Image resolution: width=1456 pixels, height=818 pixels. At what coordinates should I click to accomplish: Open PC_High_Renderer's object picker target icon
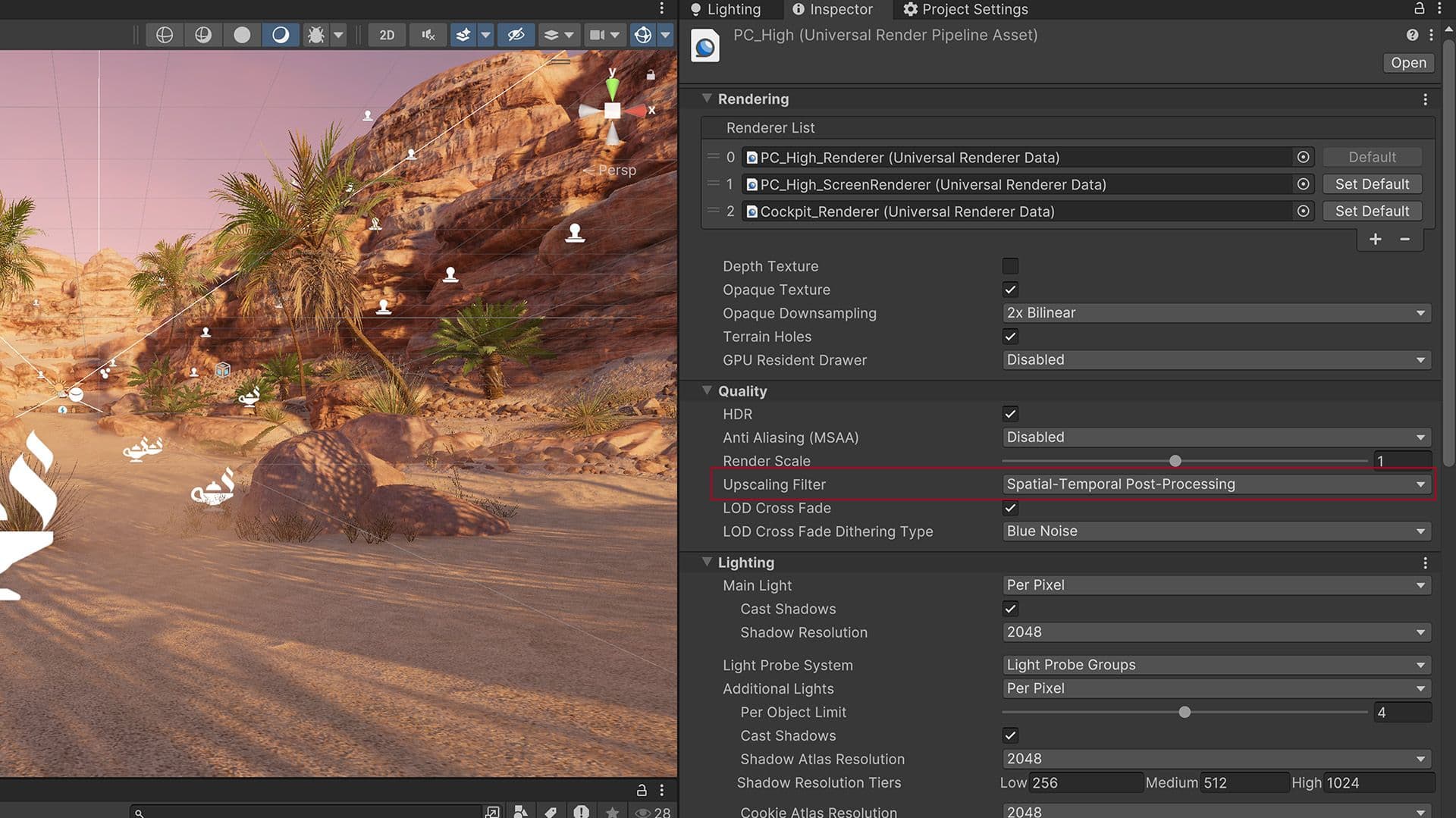[x=1303, y=157]
